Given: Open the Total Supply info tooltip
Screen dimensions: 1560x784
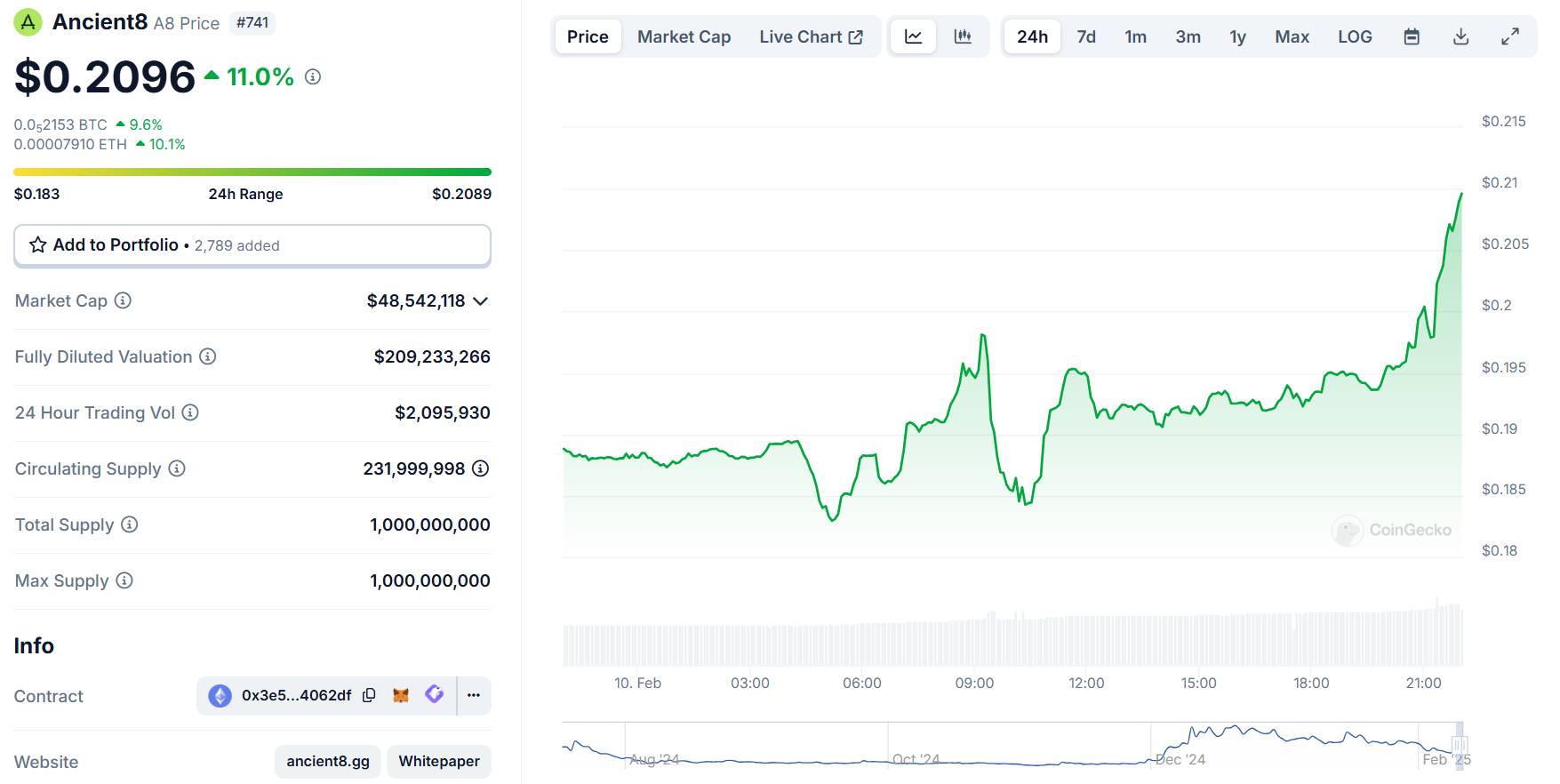Looking at the screenshot, I should (x=130, y=524).
